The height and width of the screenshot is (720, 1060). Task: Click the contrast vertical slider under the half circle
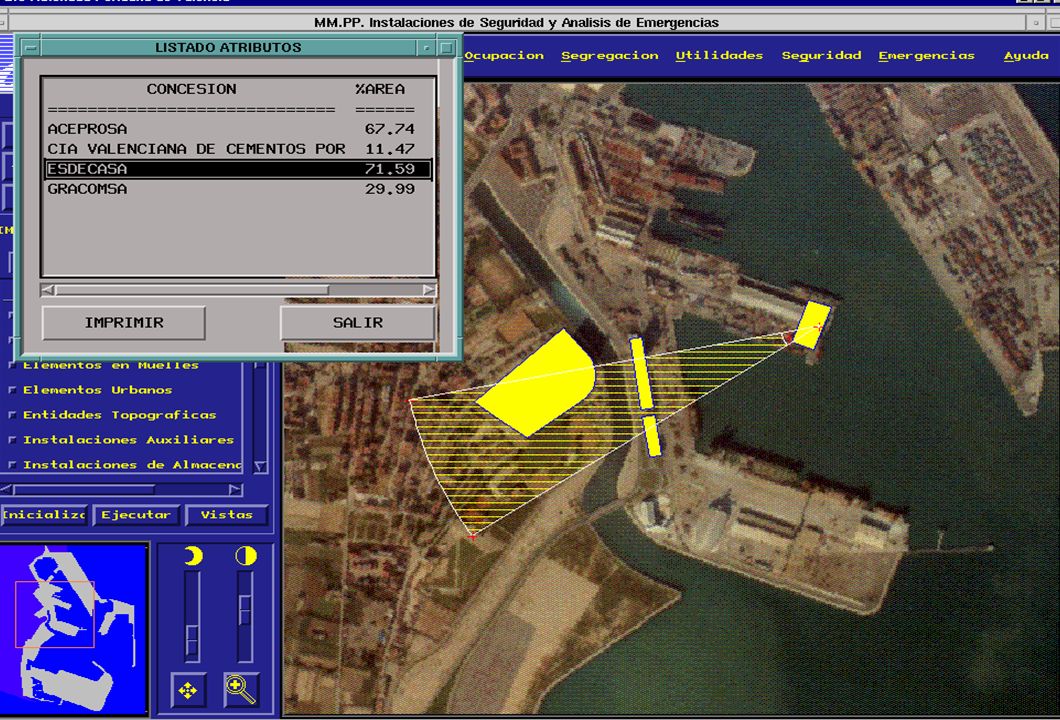click(x=245, y=617)
